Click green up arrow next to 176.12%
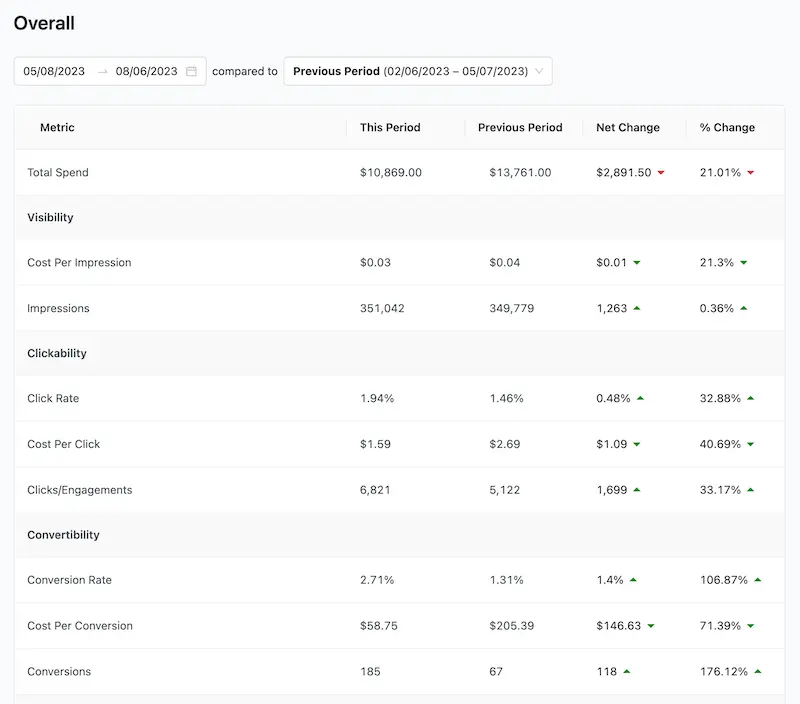 pyautogui.click(x=758, y=672)
